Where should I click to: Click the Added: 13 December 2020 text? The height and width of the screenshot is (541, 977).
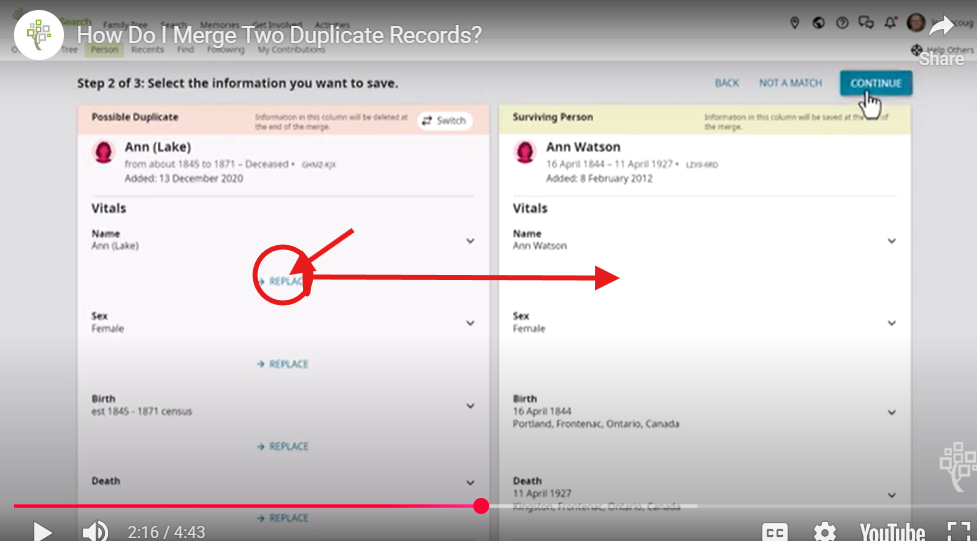pos(184,178)
